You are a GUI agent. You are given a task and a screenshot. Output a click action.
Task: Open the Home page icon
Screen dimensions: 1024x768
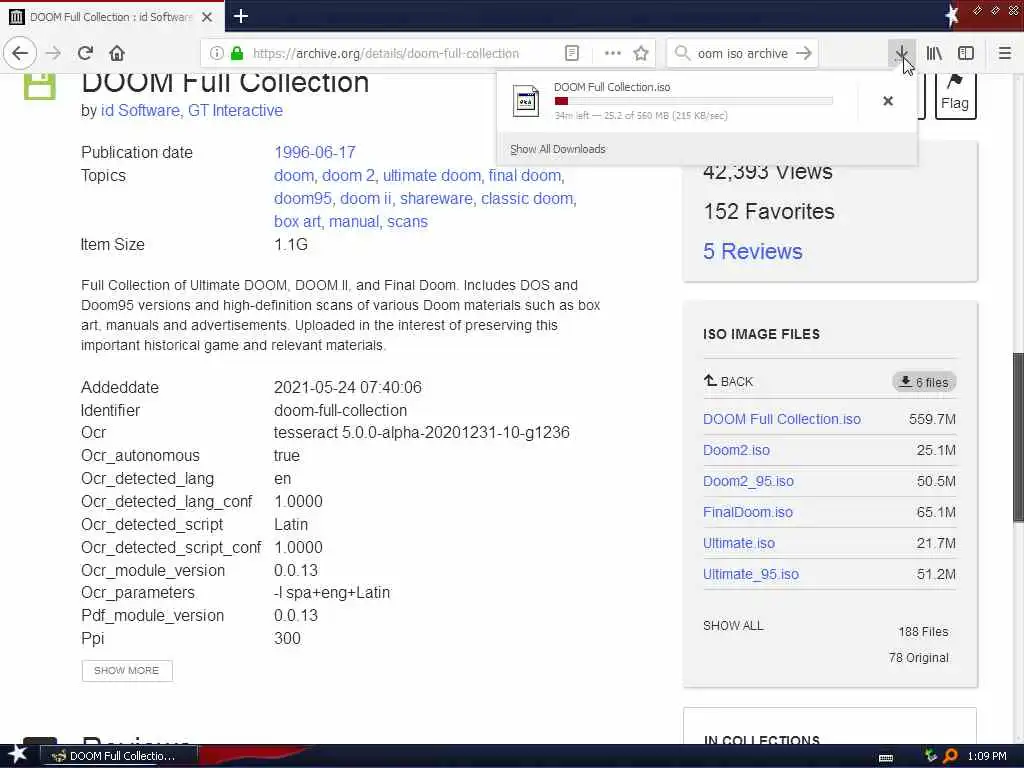point(116,53)
